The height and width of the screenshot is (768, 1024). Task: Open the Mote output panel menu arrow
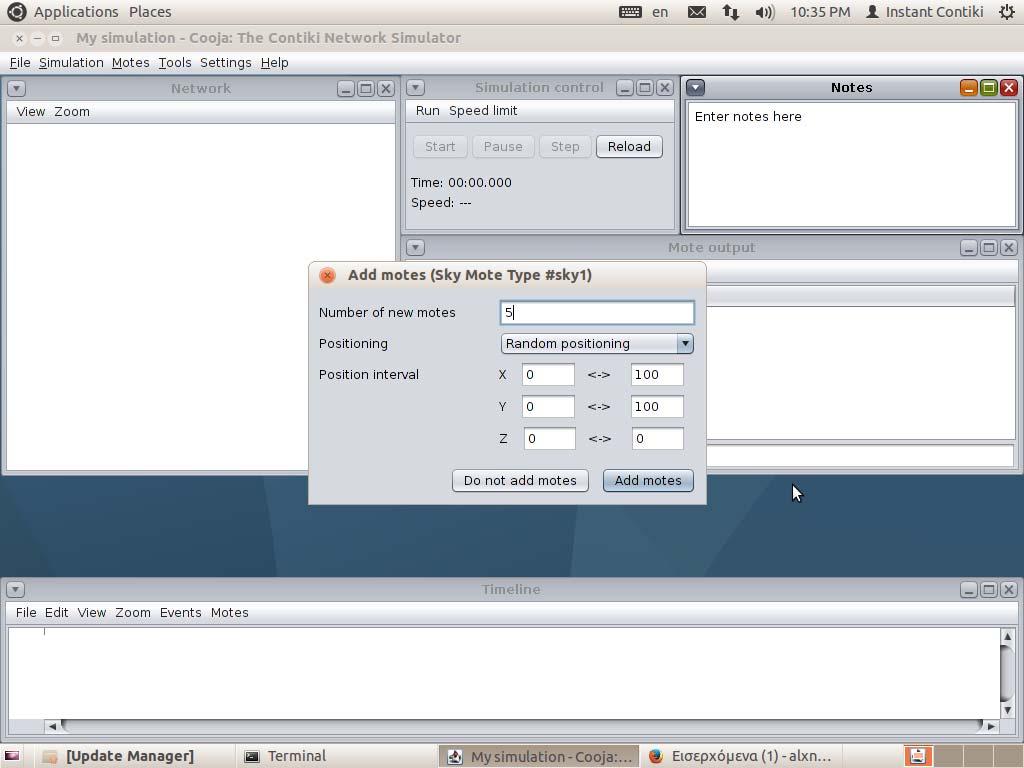tap(415, 248)
